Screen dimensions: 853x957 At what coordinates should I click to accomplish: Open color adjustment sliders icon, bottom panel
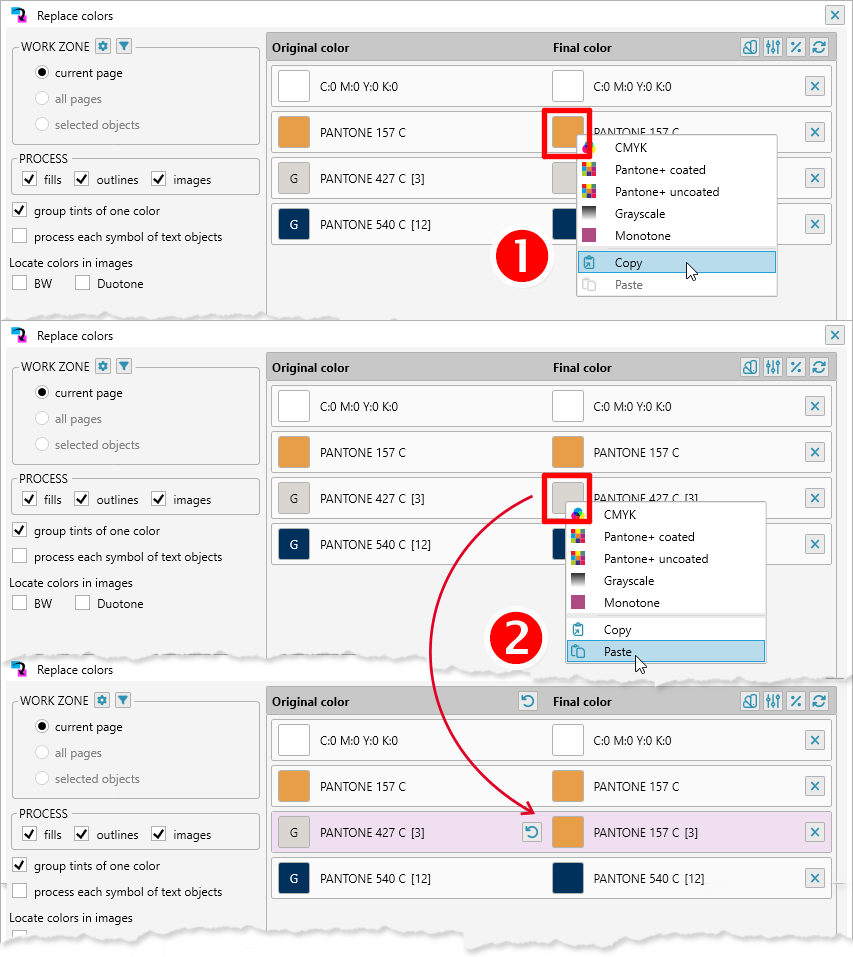point(773,701)
